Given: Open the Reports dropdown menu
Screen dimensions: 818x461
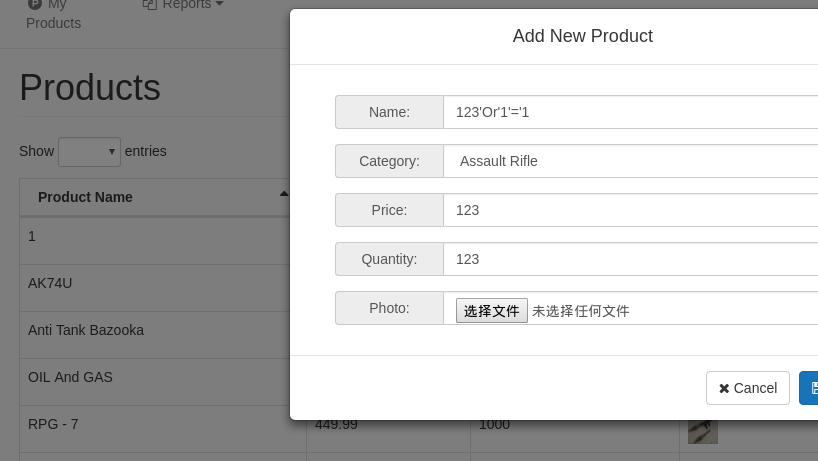Looking at the screenshot, I should pyautogui.click(x=186, y=5).
